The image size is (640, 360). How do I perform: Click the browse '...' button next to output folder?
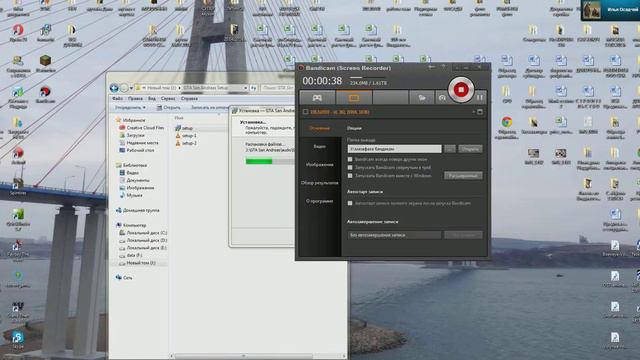(450, 149)
